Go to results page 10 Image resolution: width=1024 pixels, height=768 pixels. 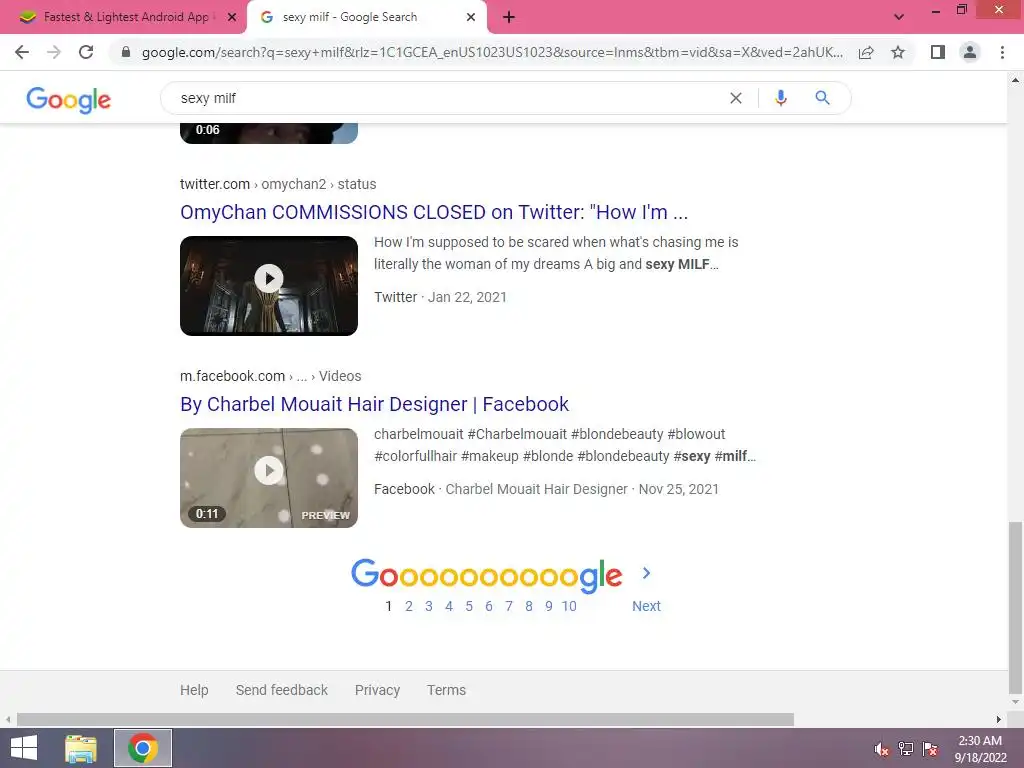[569, 606]
